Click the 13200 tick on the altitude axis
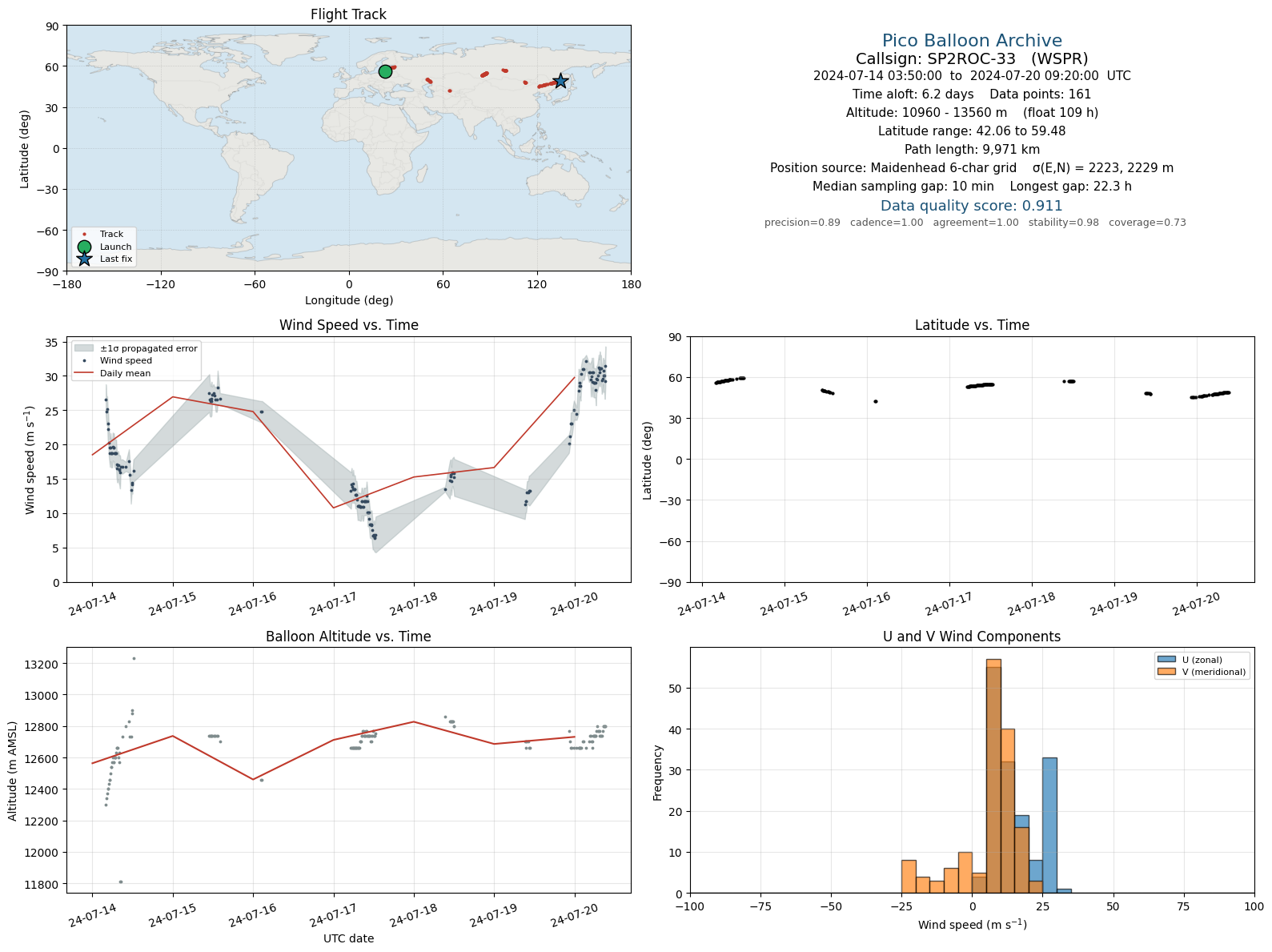Screen dimensions: 1272x952 (42, 665)
